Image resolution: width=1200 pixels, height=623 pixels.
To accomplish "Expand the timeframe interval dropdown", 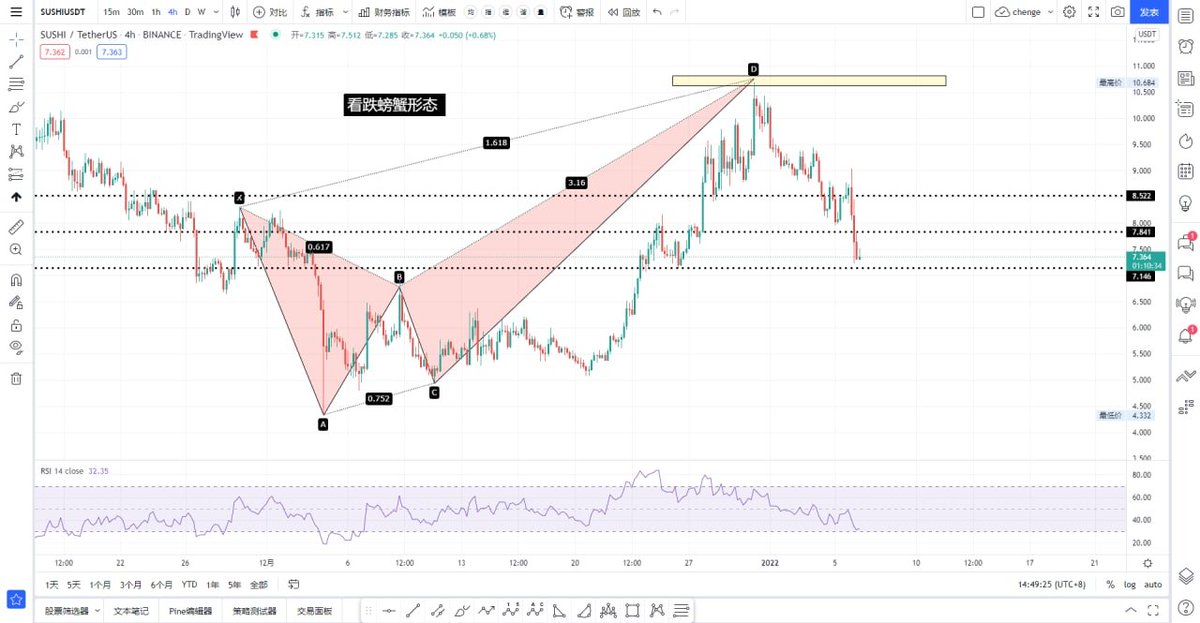I will click(x=216, y=12).
